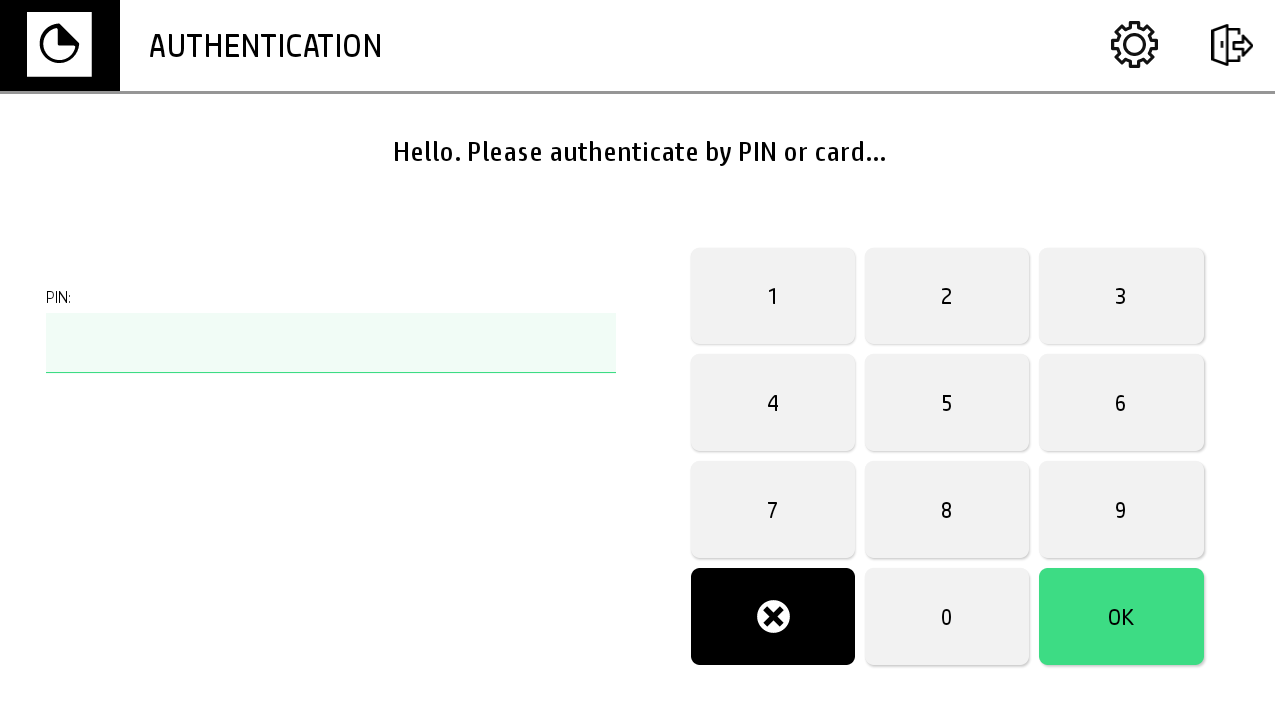Click the "Please authenticate by PIN" message
This screenshot has width=1275, height=713.
[639, 152]
